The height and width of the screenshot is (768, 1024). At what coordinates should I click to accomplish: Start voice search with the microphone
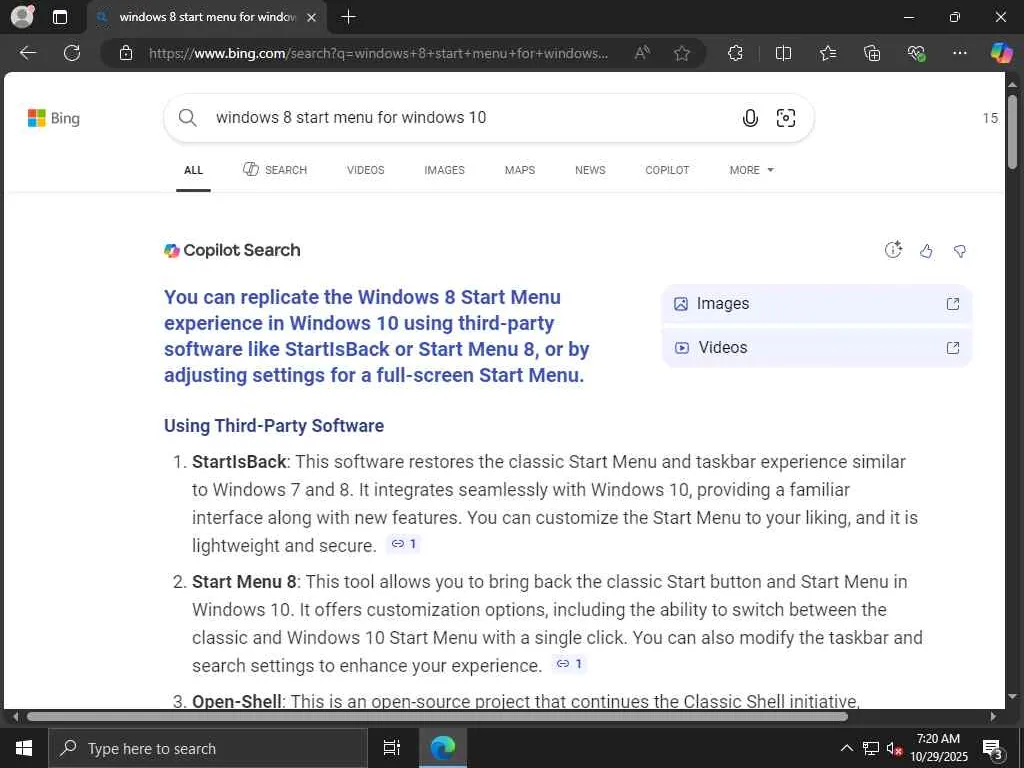pyautogui.click(x=750, y=118)
